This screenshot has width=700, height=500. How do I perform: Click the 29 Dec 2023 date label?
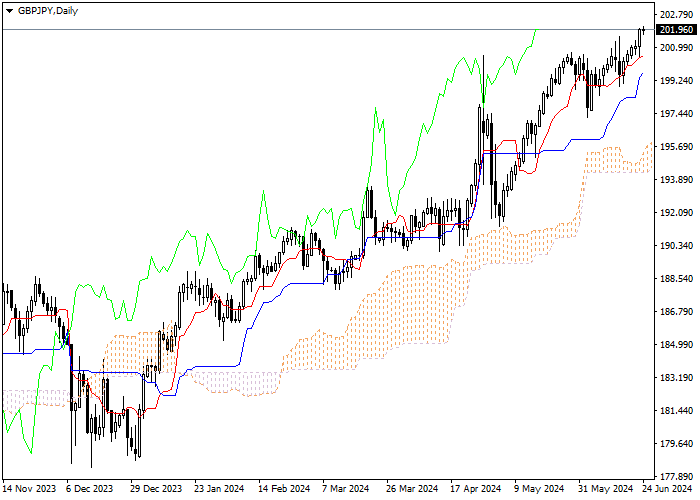pyautogui.click(x=157, y=489)
